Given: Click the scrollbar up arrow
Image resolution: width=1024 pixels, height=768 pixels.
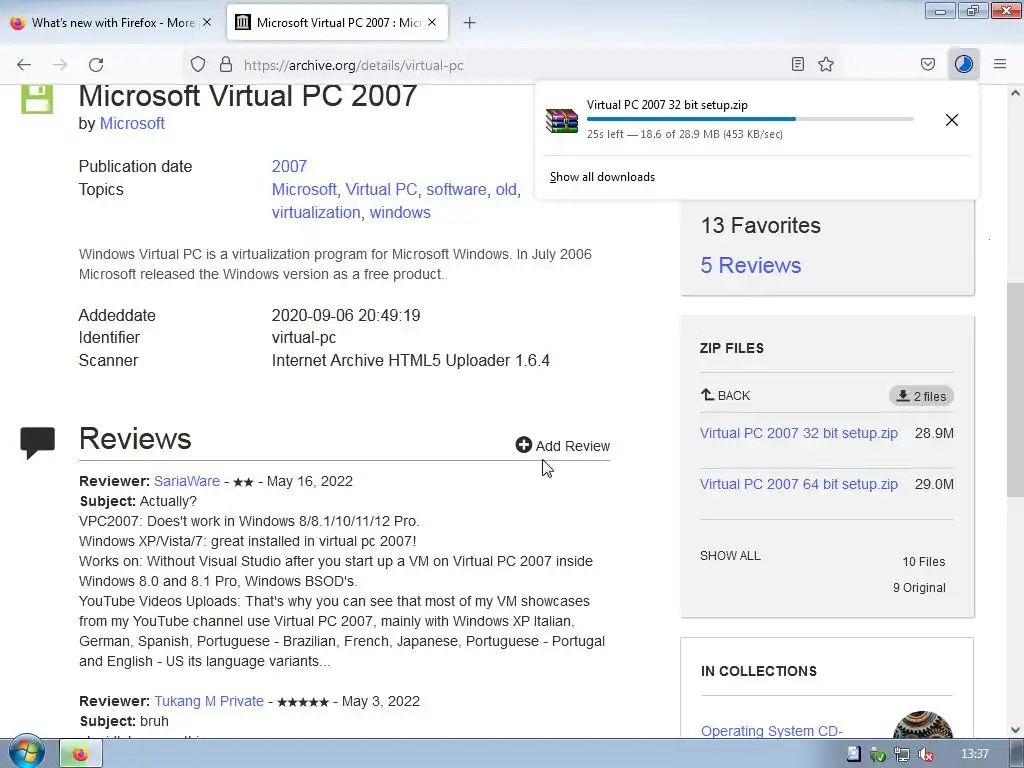Looking at the screenshot, I should (x=1015, y=93).
